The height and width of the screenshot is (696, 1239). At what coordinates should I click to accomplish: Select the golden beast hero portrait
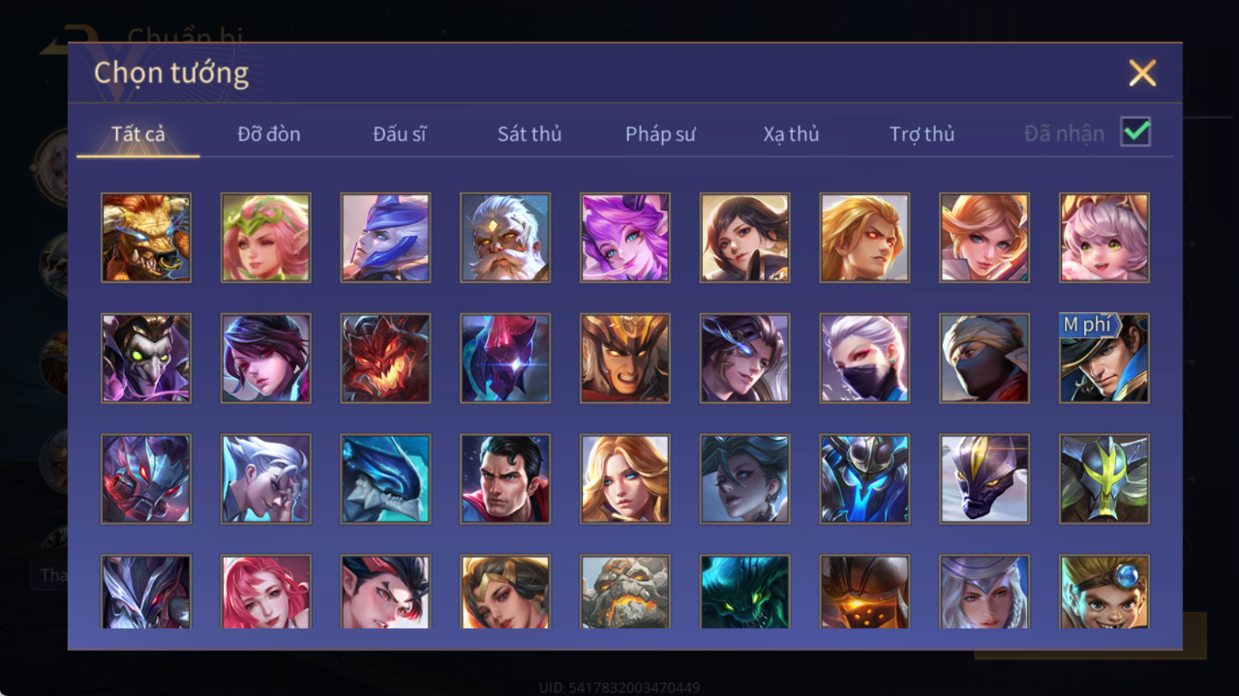tap(146, 238)
